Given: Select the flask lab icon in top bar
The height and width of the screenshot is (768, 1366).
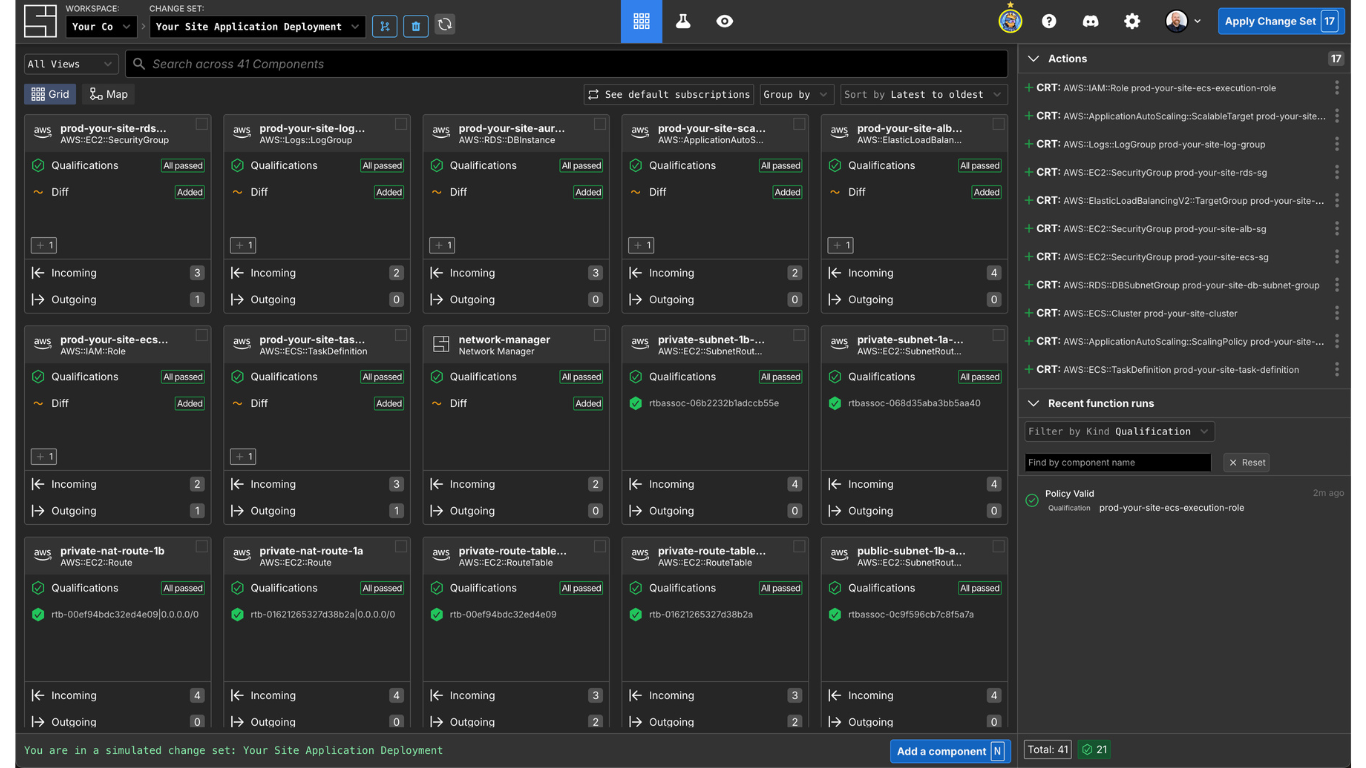Looking at the screenshot, I should (x=683, y=20).
